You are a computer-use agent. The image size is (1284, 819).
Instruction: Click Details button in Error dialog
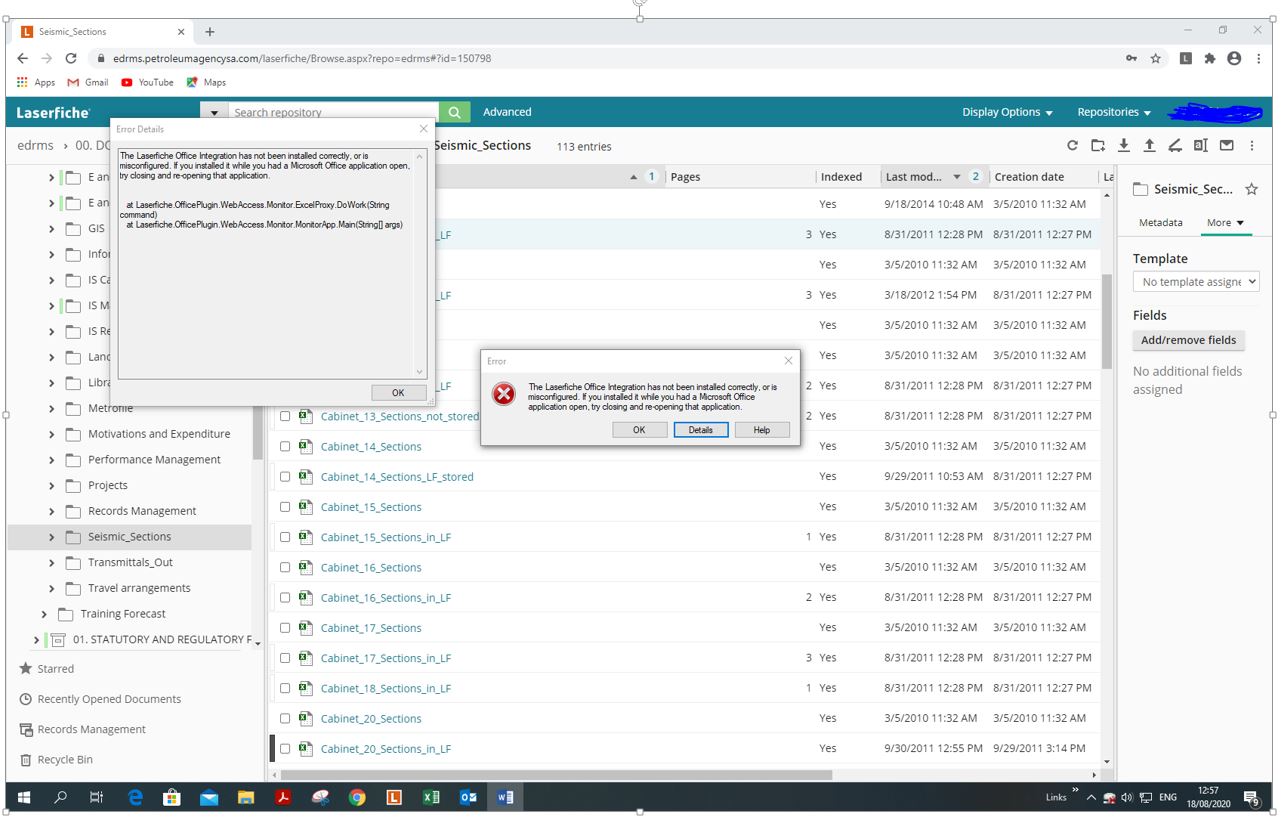click(700, 430)
